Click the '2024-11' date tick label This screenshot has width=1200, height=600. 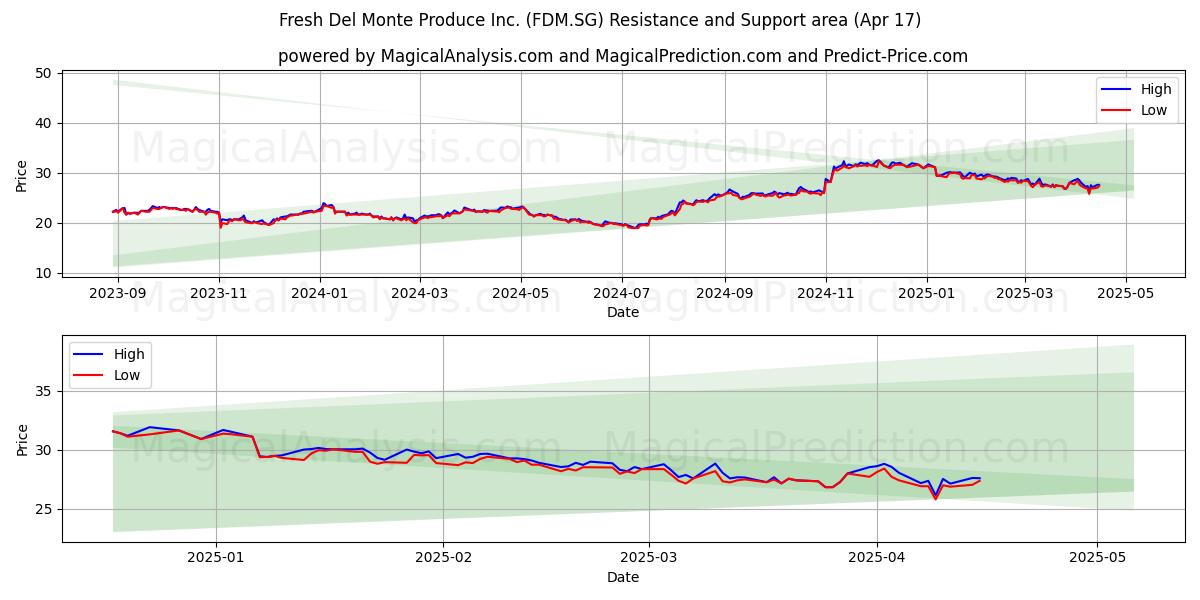coord(825,295)
